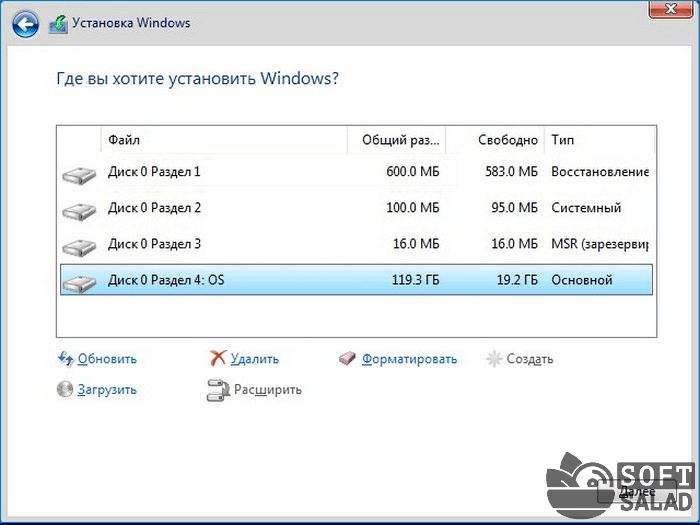
Task: Click the Основной type cell
Action: click(582, 280)
